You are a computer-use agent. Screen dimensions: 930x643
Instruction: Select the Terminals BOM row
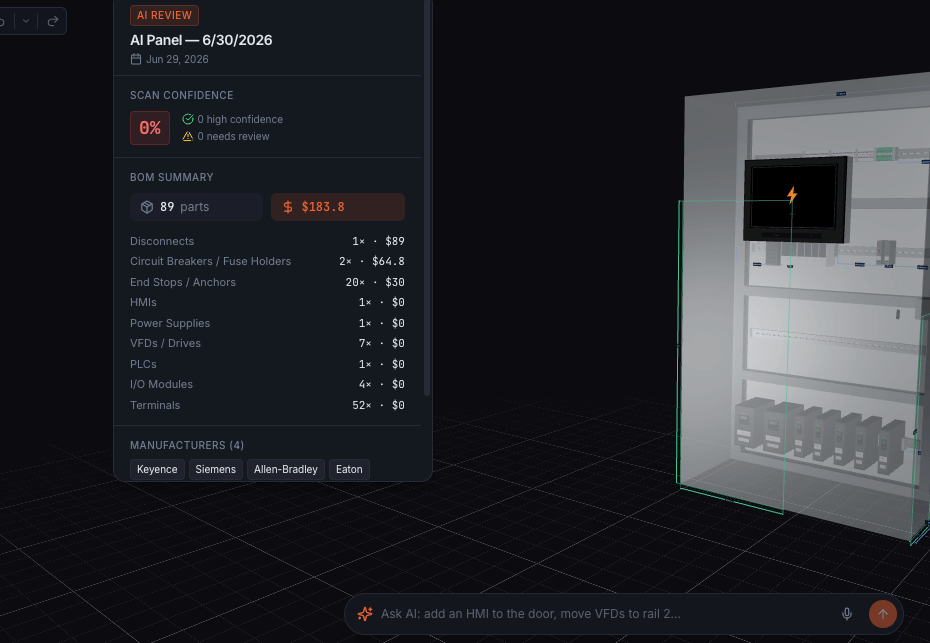tap(267, 405)
